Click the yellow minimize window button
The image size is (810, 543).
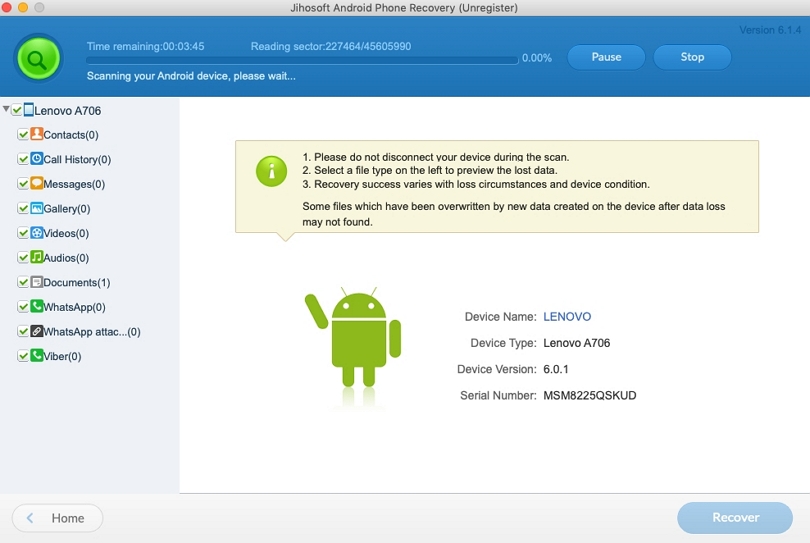coord(23,7)
